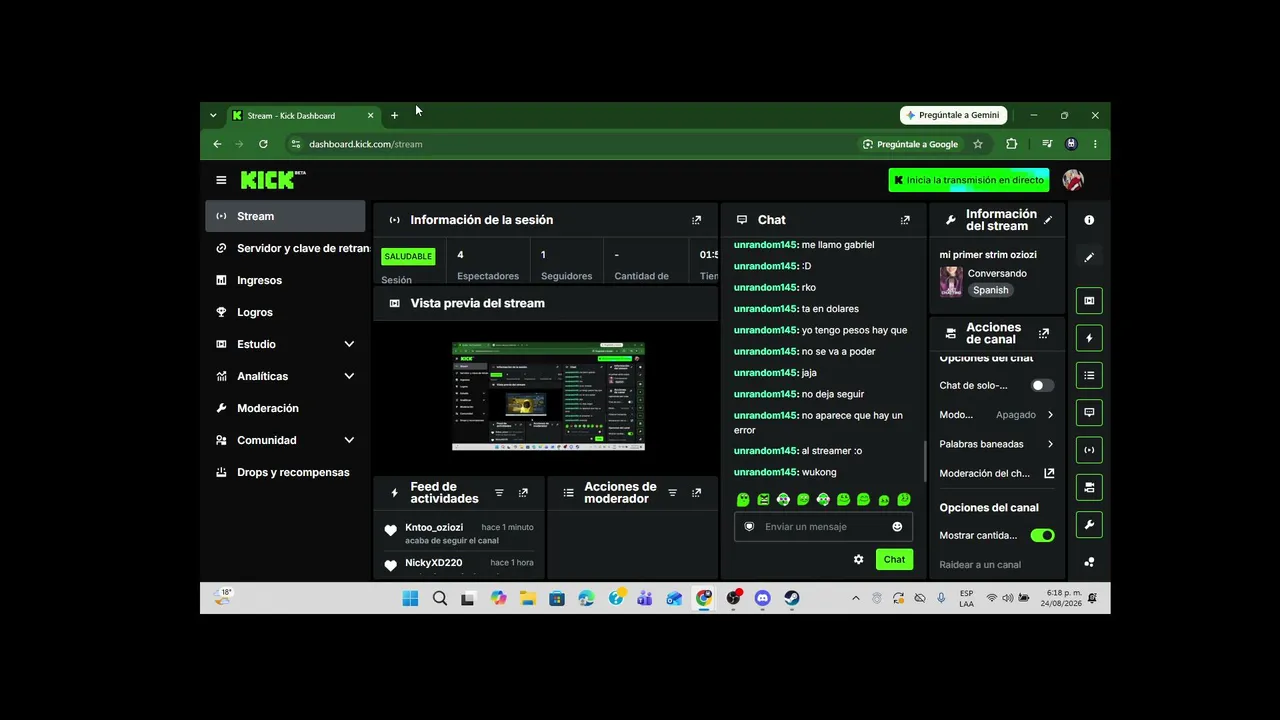The height and width of the screenshot is (720, 1280).
Task: Expand the Analíticas sidebar section
Action: [349, 376]
